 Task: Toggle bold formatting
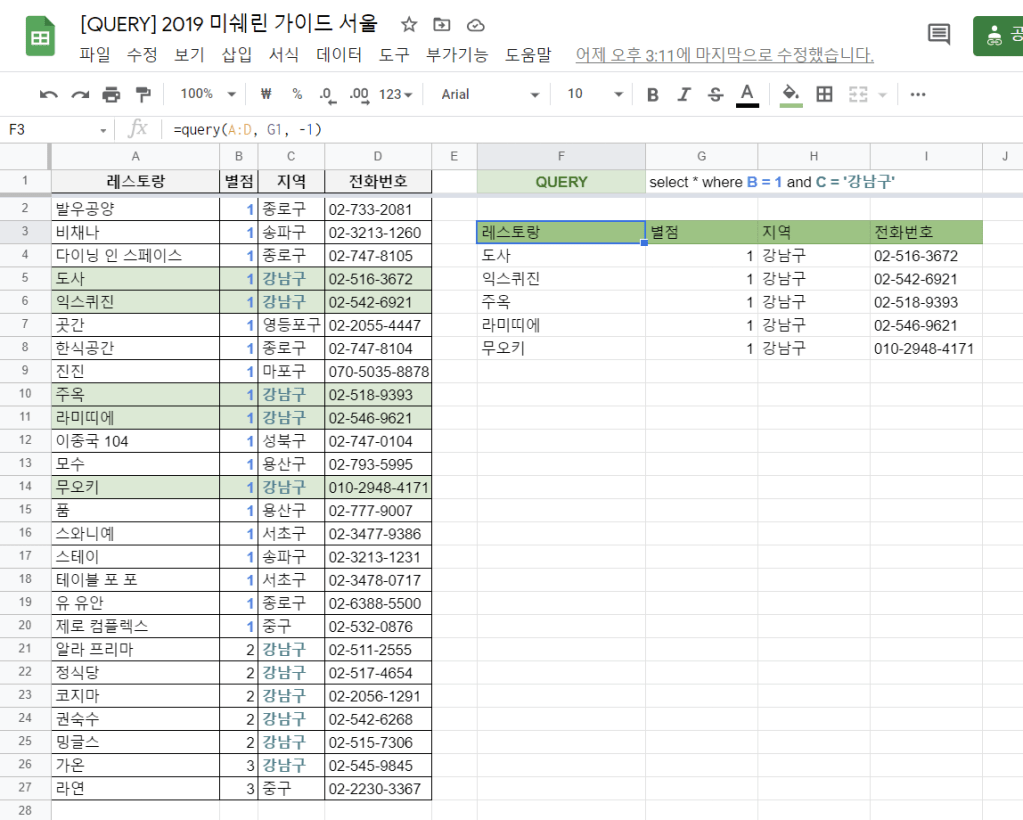click(x=653, y=94)
